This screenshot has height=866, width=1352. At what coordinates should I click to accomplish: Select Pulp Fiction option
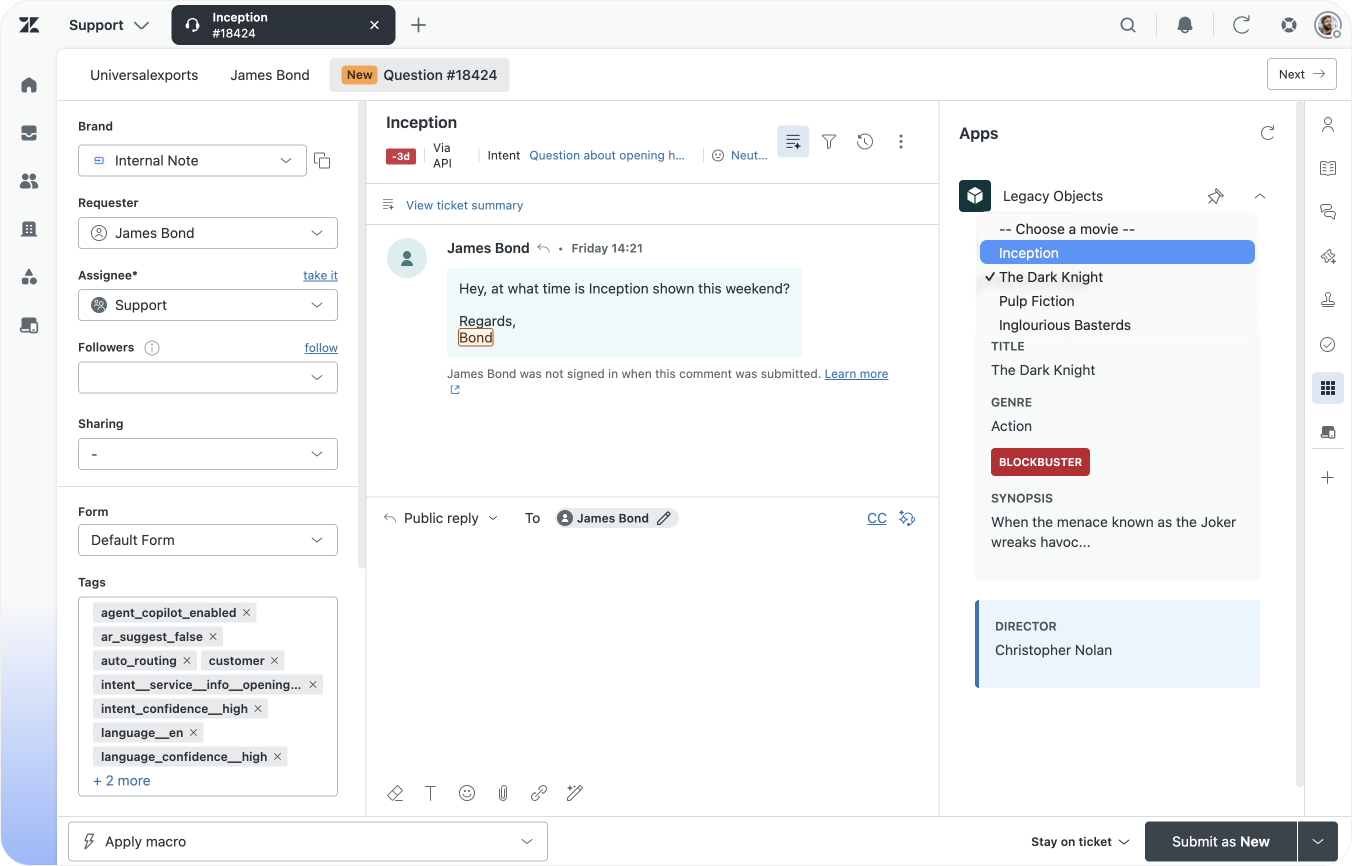coord(1117,301)
